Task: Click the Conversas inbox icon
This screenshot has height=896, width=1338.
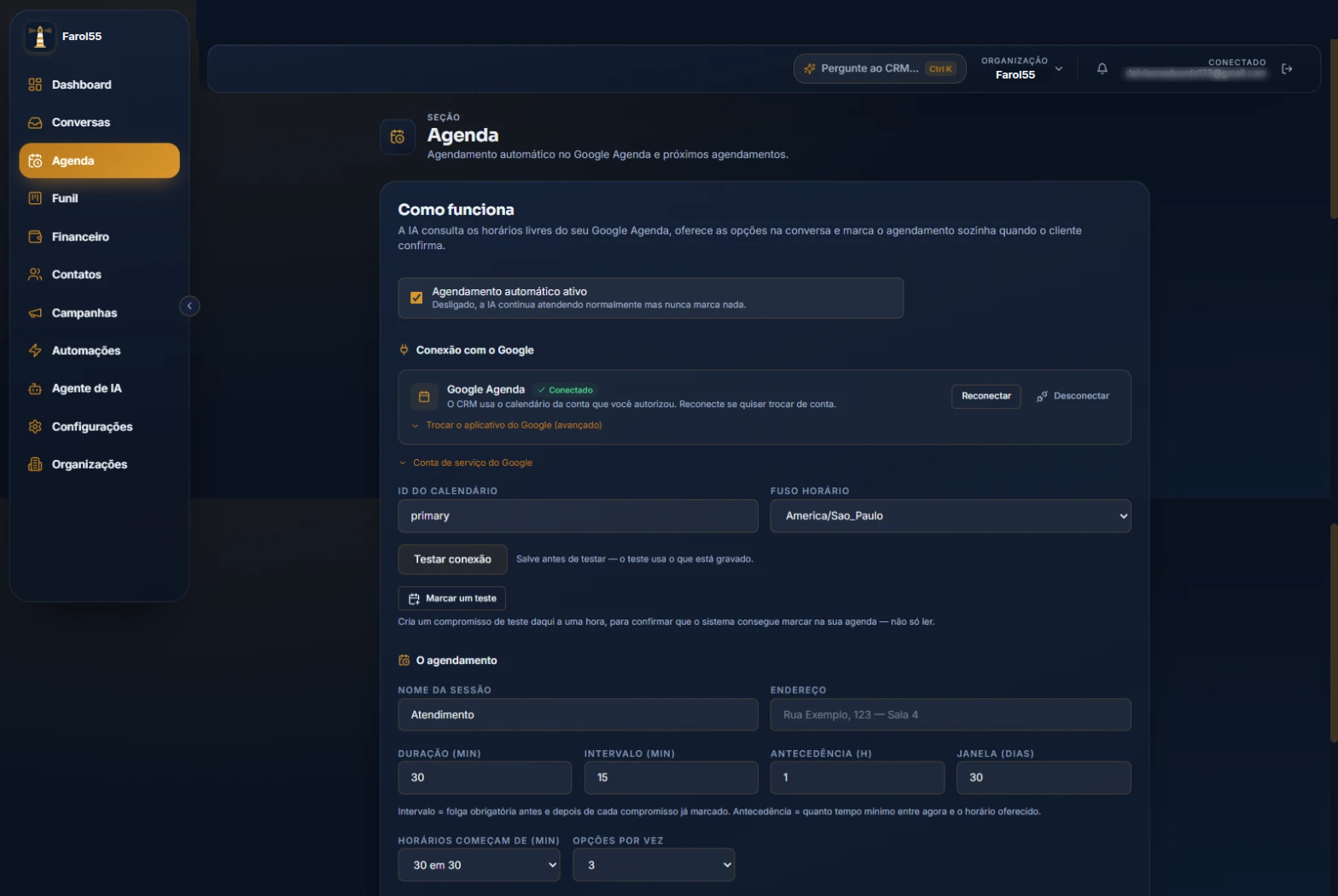Action: (x=35, y=123)
